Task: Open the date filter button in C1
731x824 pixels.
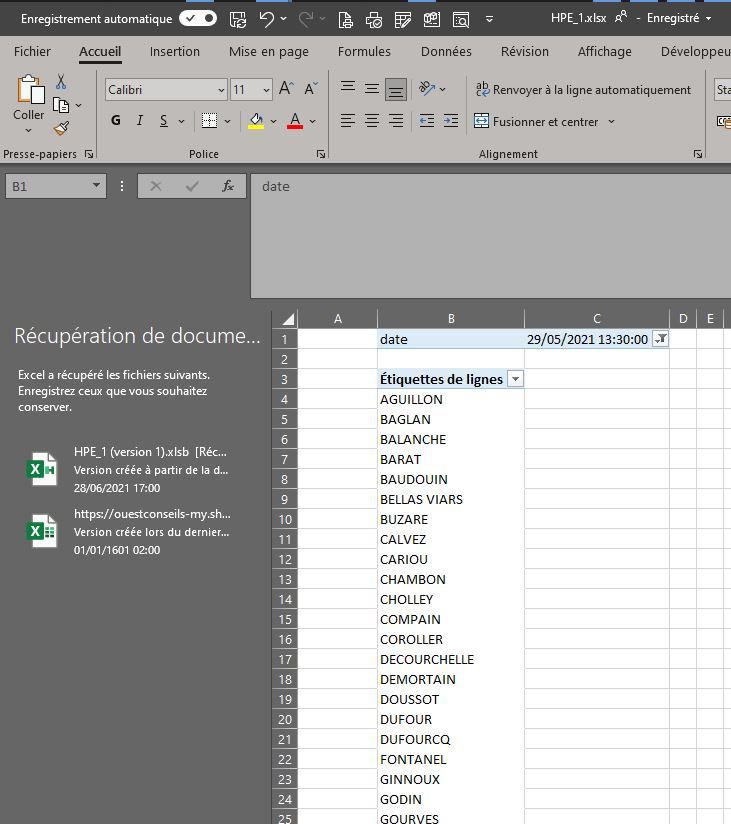Action: pos(661,339)
